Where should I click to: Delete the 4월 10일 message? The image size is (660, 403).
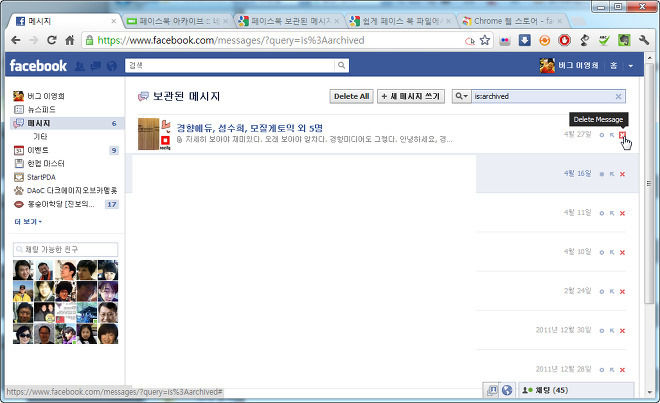[622, 252]
